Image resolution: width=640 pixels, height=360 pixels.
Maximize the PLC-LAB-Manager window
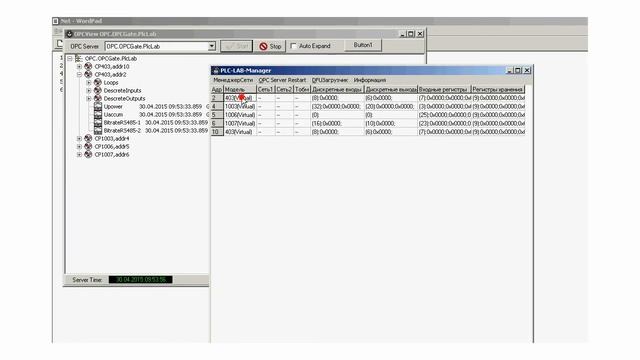click(x=518, y=71)
